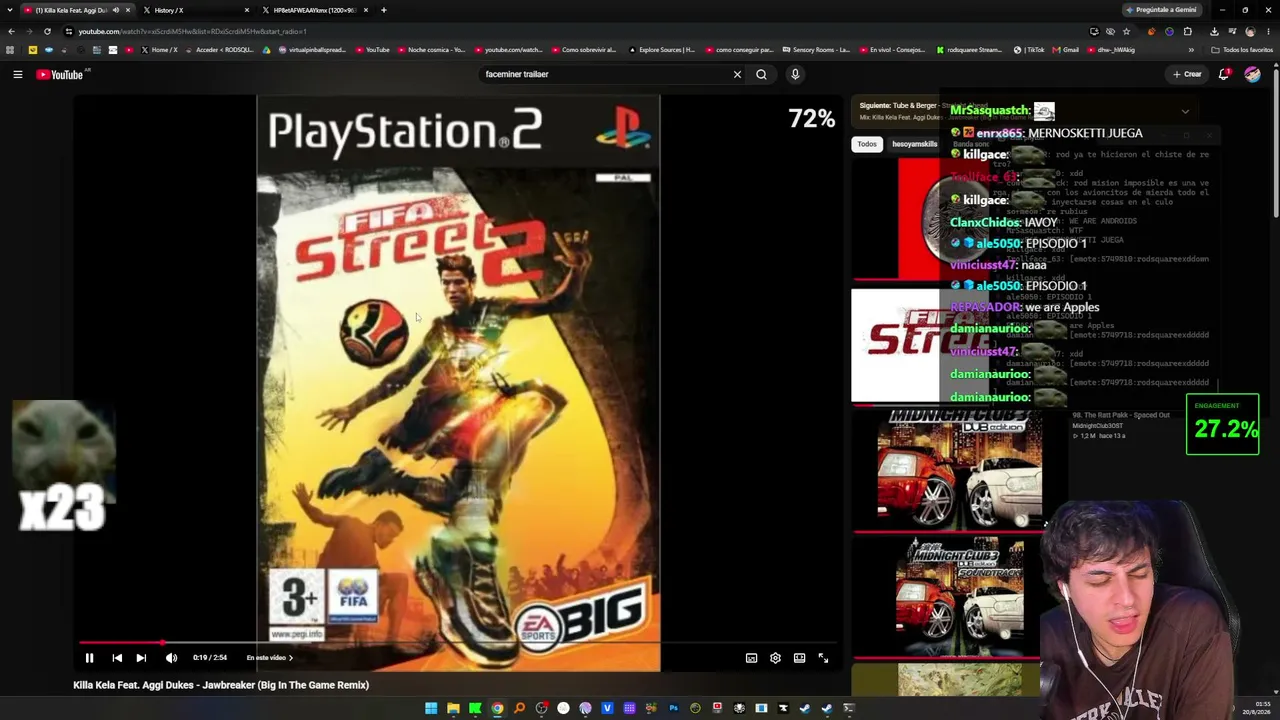
Task: Open YouTube notifications bell
Action: [1224, 74]
